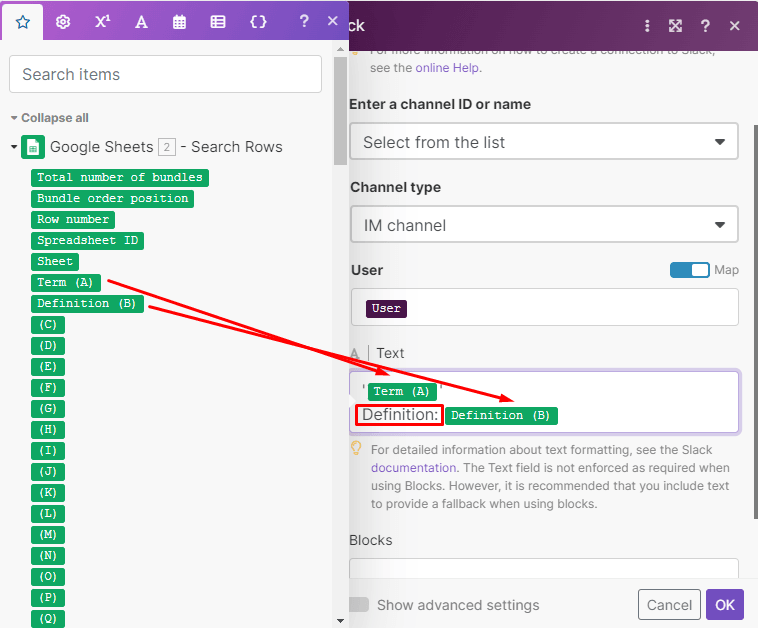Select the Definition (B) item in list
758x628 pixels.
coord(87,304)
